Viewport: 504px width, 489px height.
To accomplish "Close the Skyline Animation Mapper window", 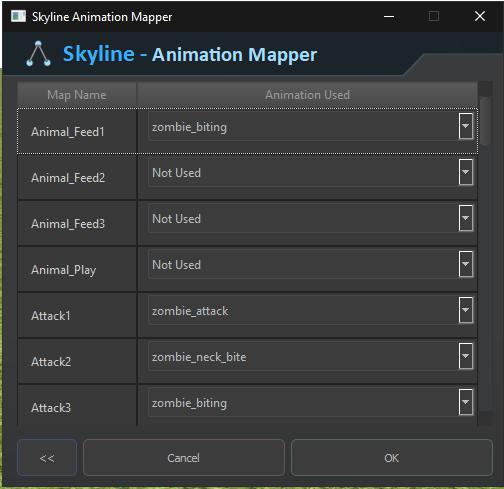I will [480, 16].
